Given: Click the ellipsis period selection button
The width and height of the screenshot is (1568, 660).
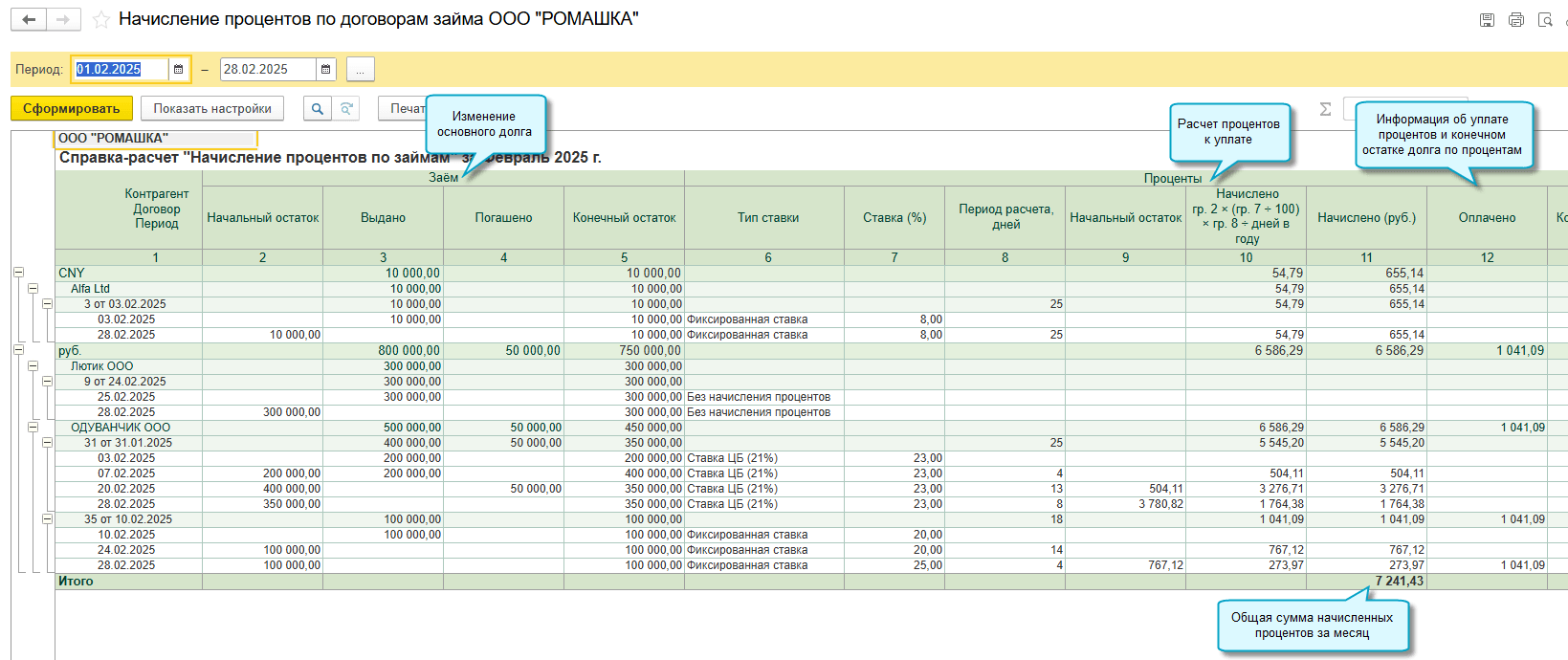Looking at the screenshot, I should click(361, 69).
